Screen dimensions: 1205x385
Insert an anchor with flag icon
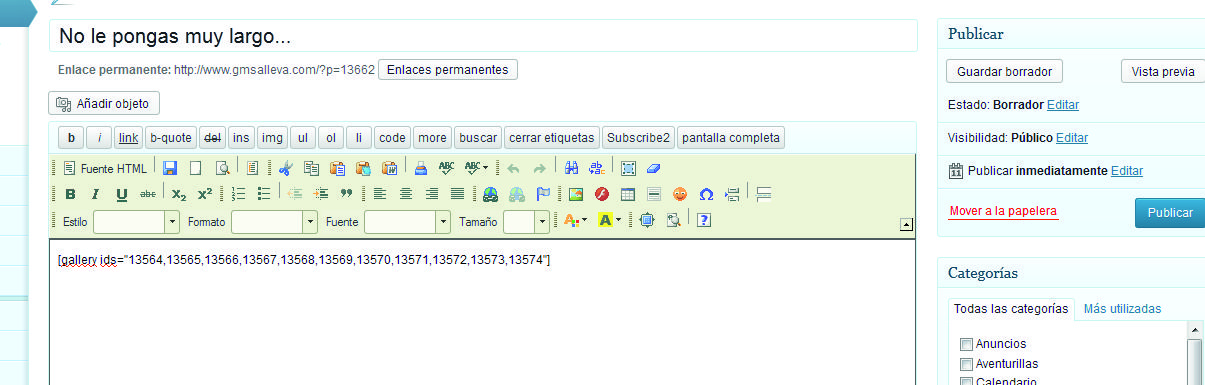[x=543, y=194]
